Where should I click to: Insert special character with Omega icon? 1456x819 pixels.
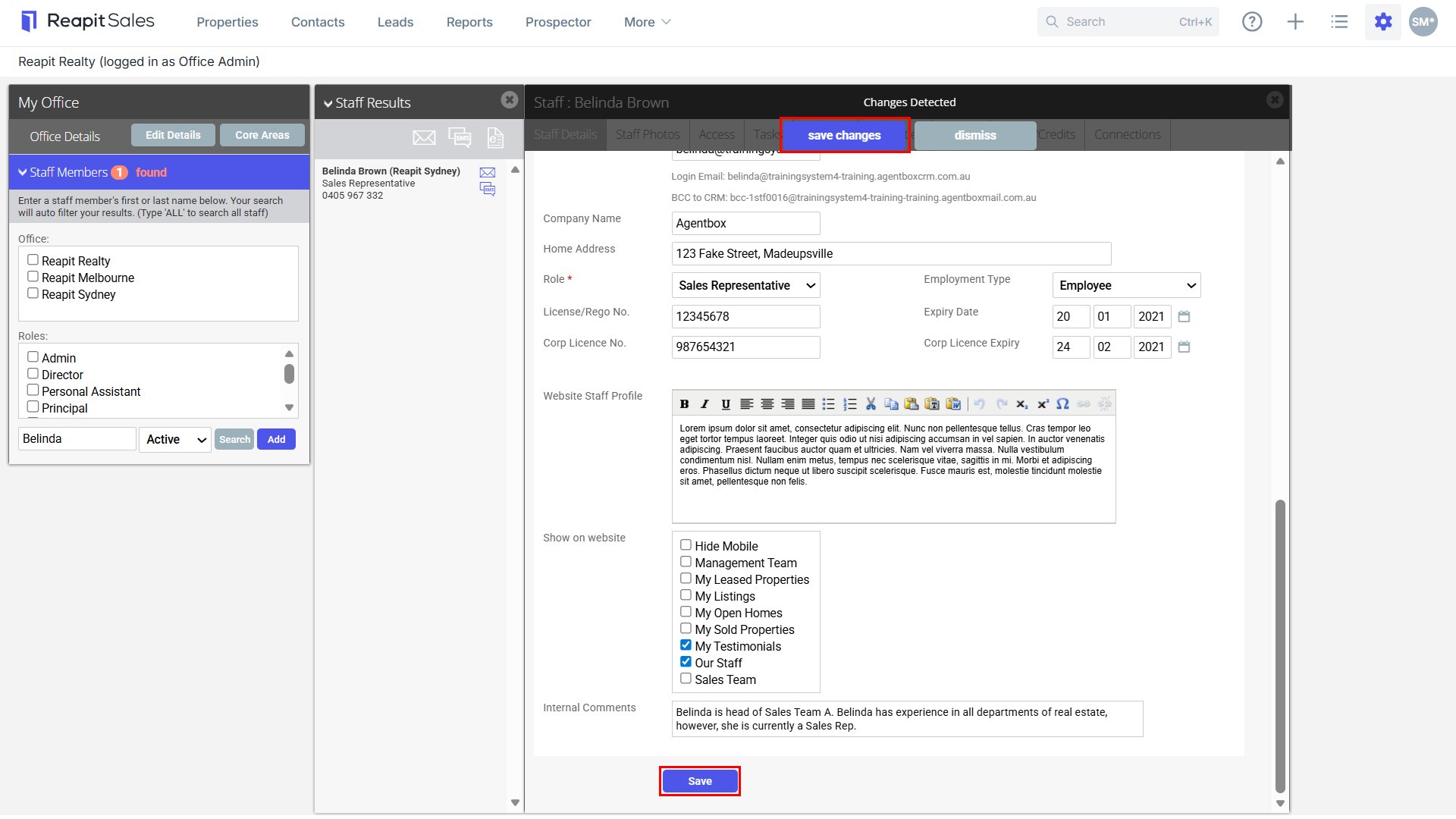(x=1062, y=404)
